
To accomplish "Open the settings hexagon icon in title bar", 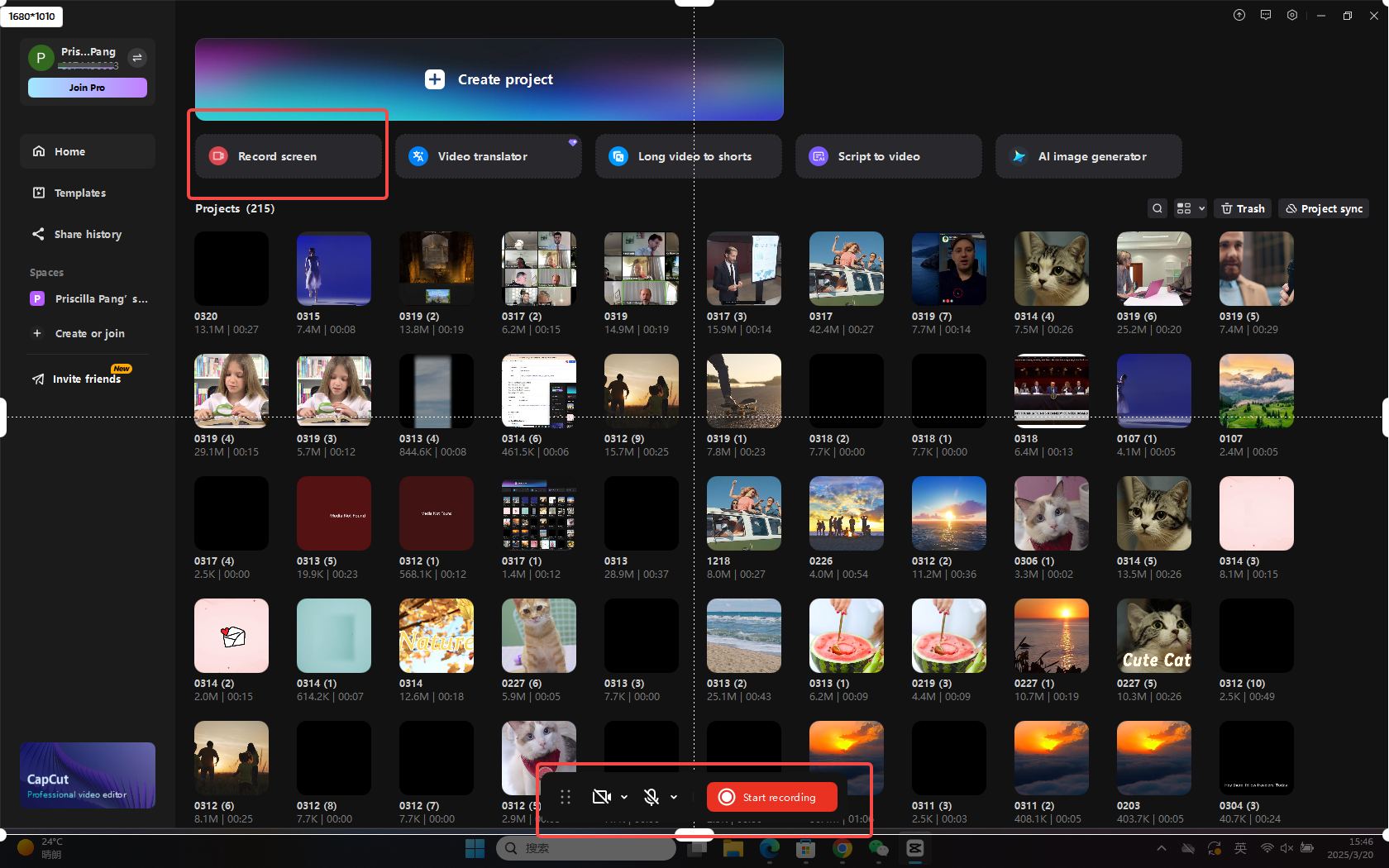I will [1292, 15].
